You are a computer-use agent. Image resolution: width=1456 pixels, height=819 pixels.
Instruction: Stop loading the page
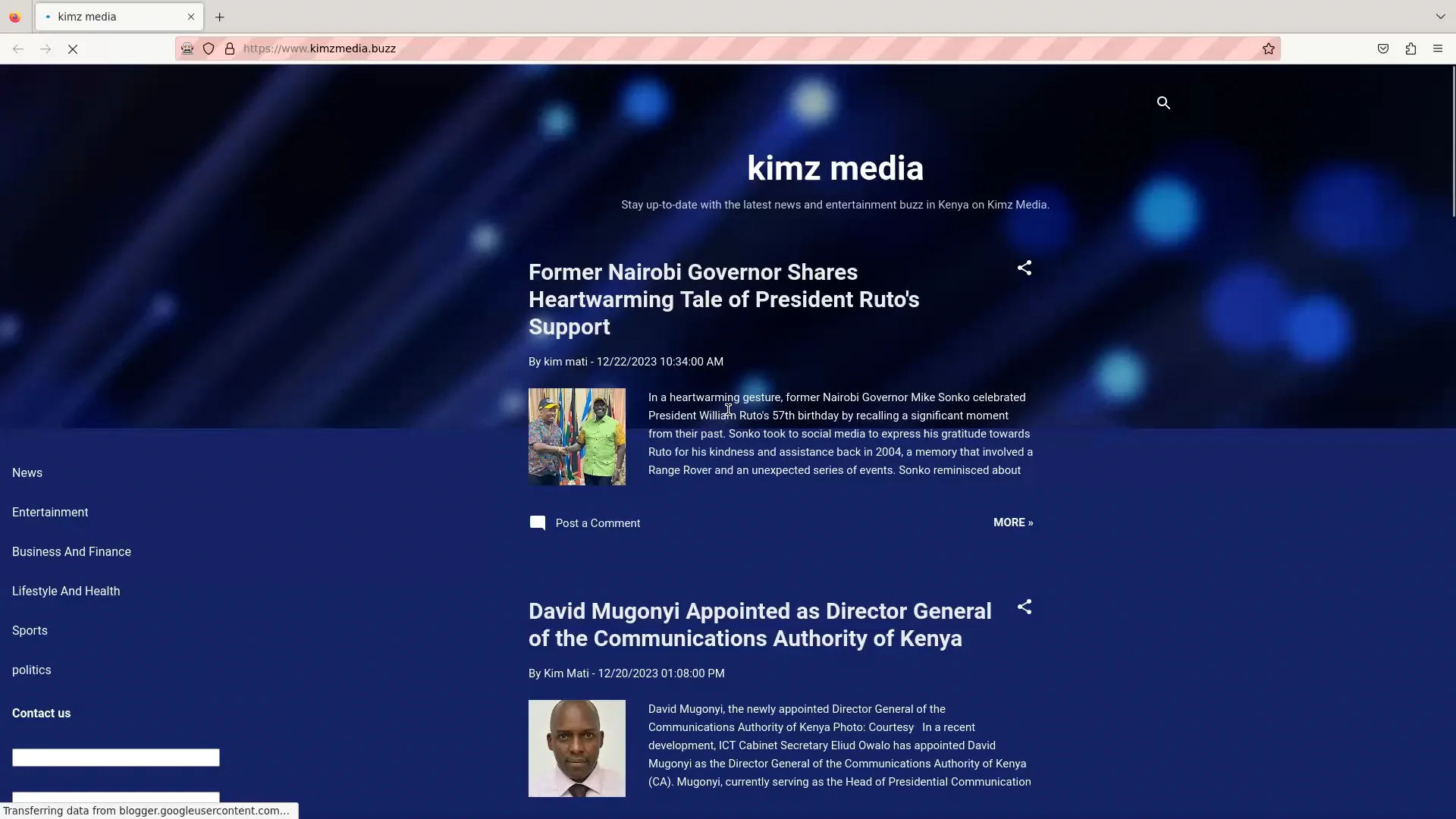click(73, 49)
